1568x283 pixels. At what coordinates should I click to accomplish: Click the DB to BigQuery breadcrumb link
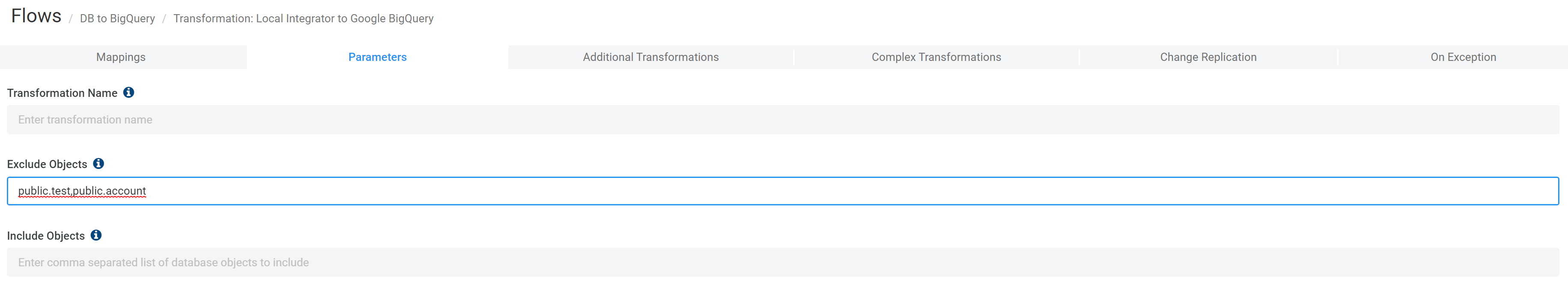pos(117,19)
